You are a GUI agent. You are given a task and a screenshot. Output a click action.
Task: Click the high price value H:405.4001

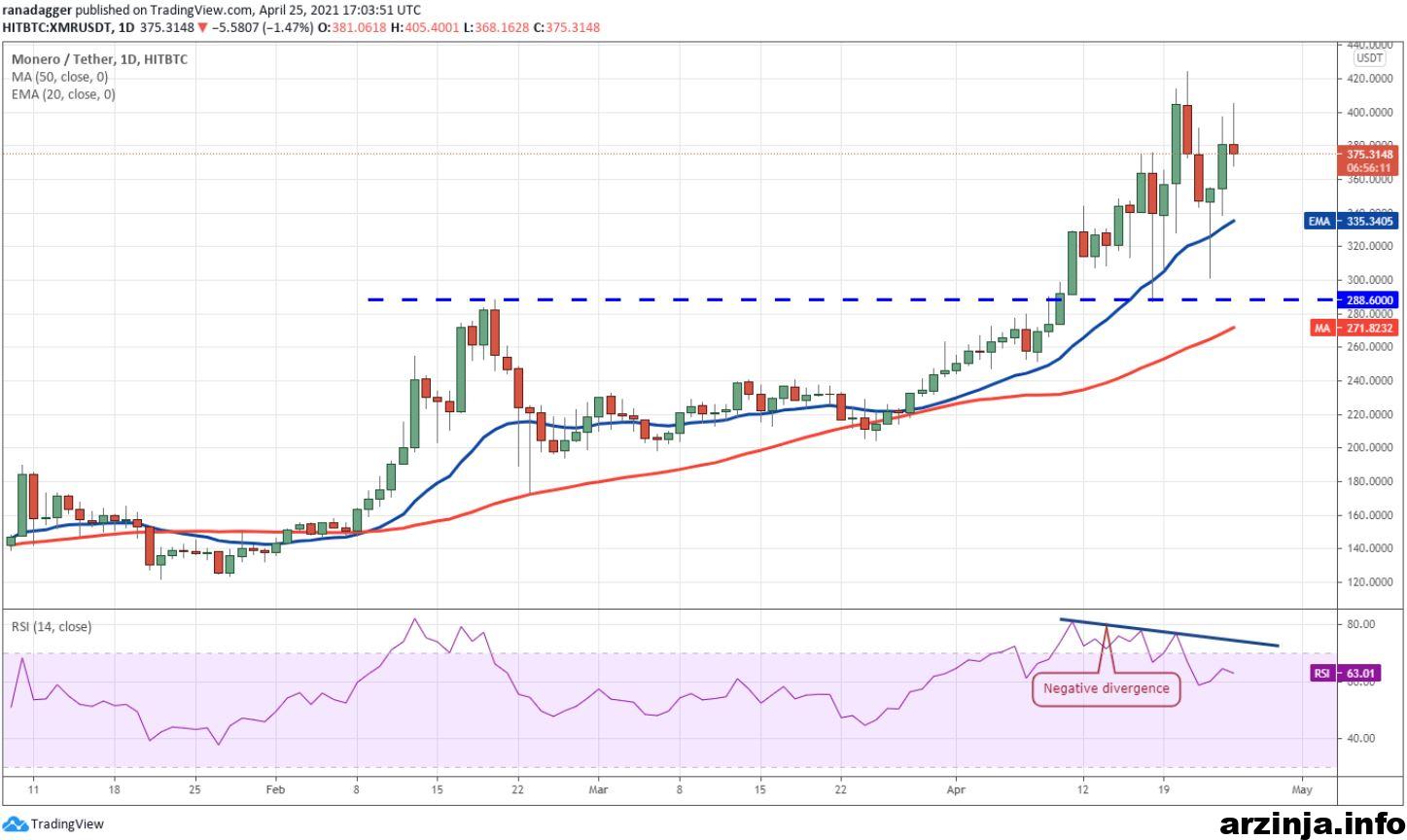pos(425,27)
